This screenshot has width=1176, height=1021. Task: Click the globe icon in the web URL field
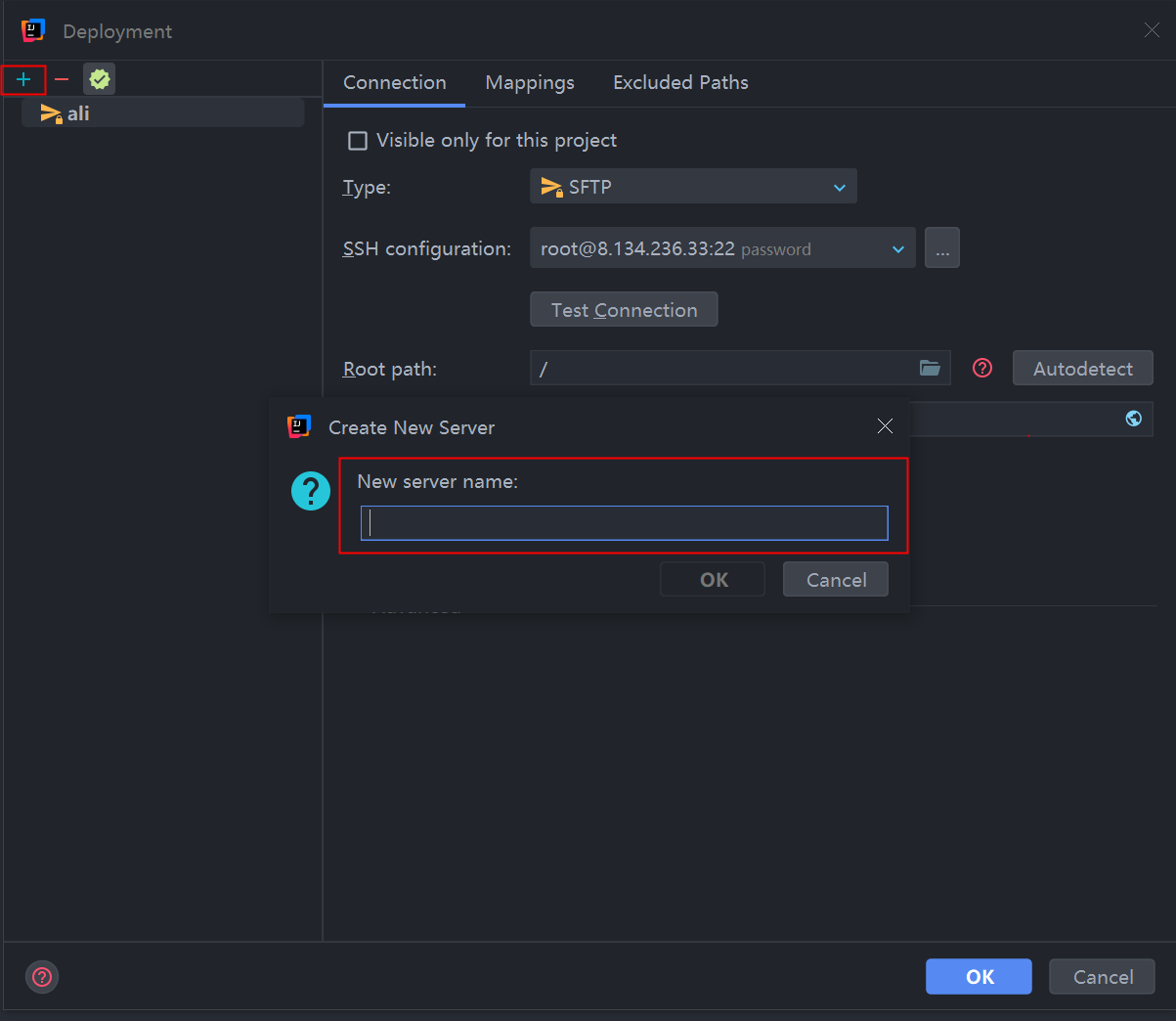(1134, 419)
